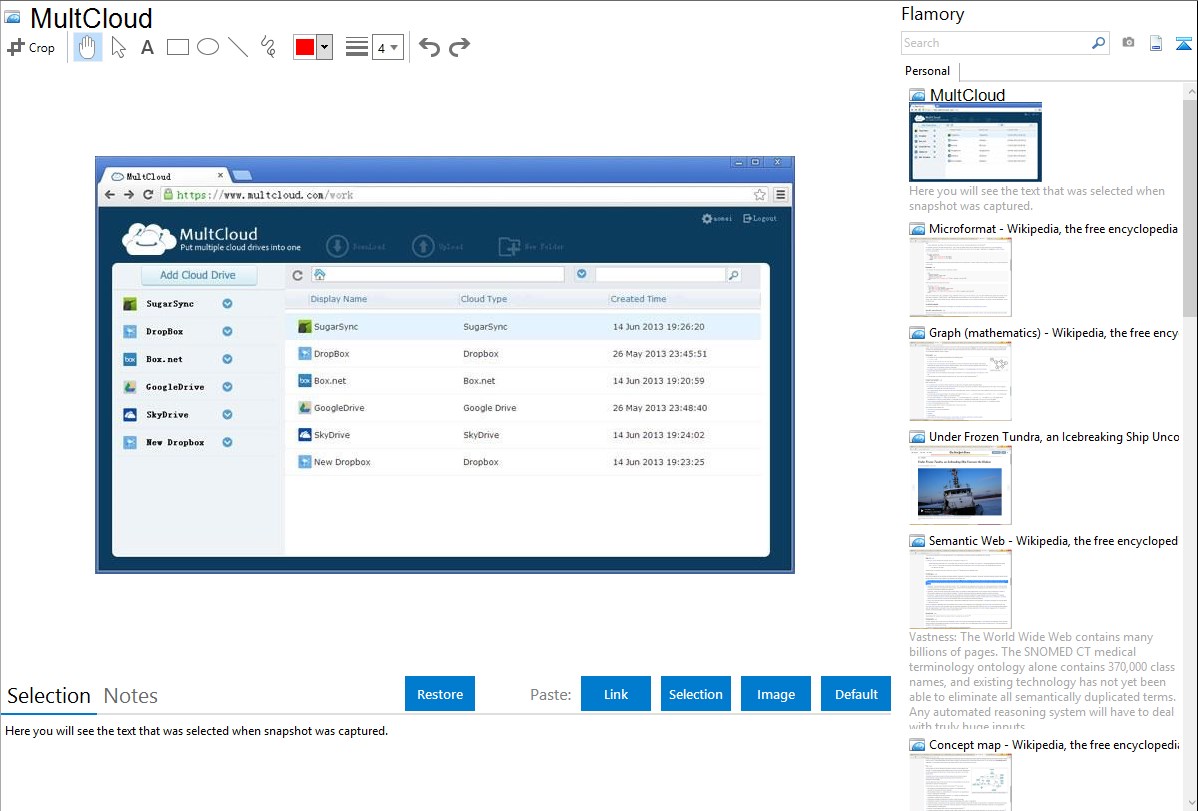The width and height of the screenshot is (1198, 811).
Task: Redo the last action
Action: point(459,47)
